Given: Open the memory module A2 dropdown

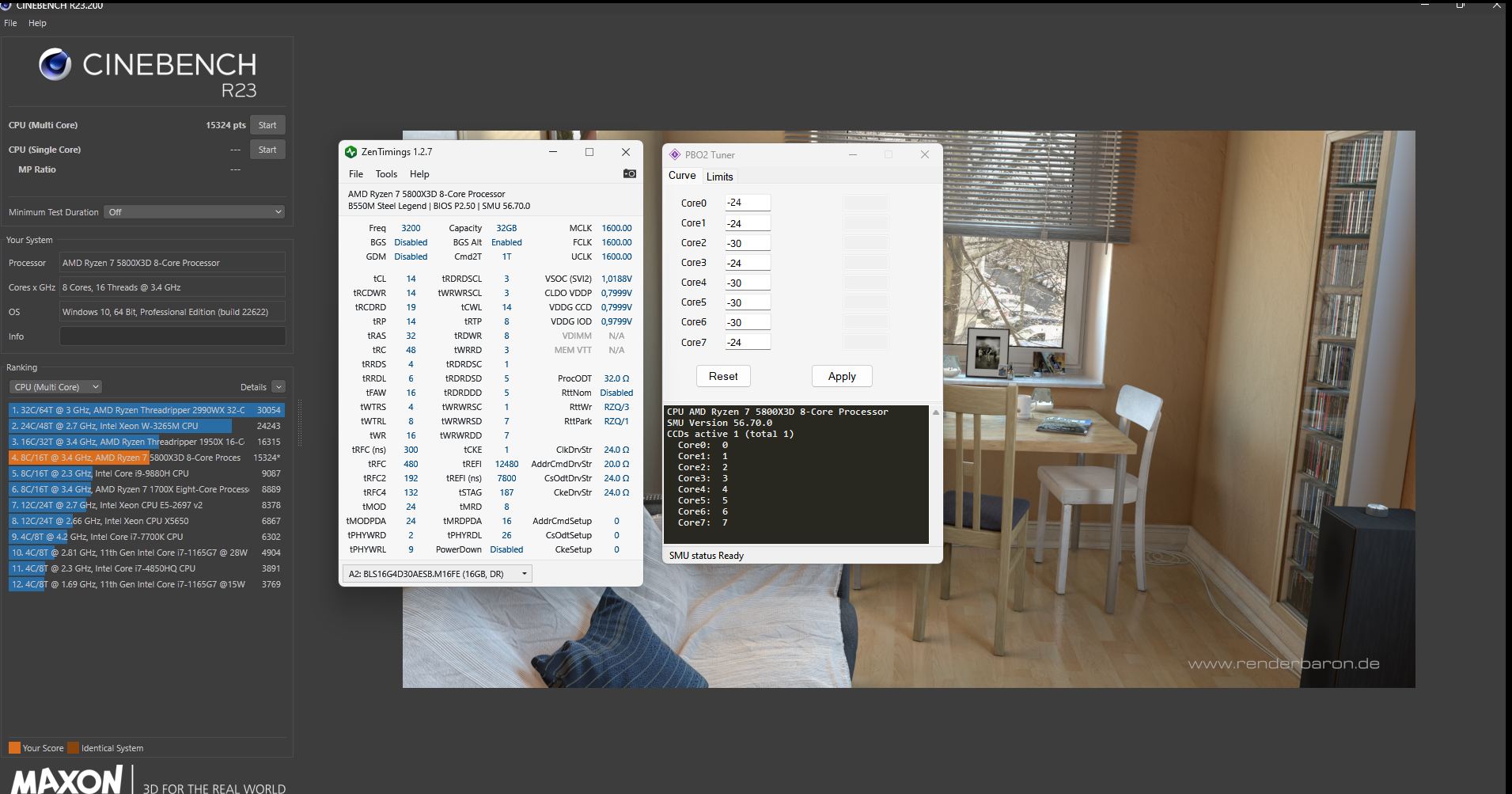Looking at the screenshot, I should [437, 574].
